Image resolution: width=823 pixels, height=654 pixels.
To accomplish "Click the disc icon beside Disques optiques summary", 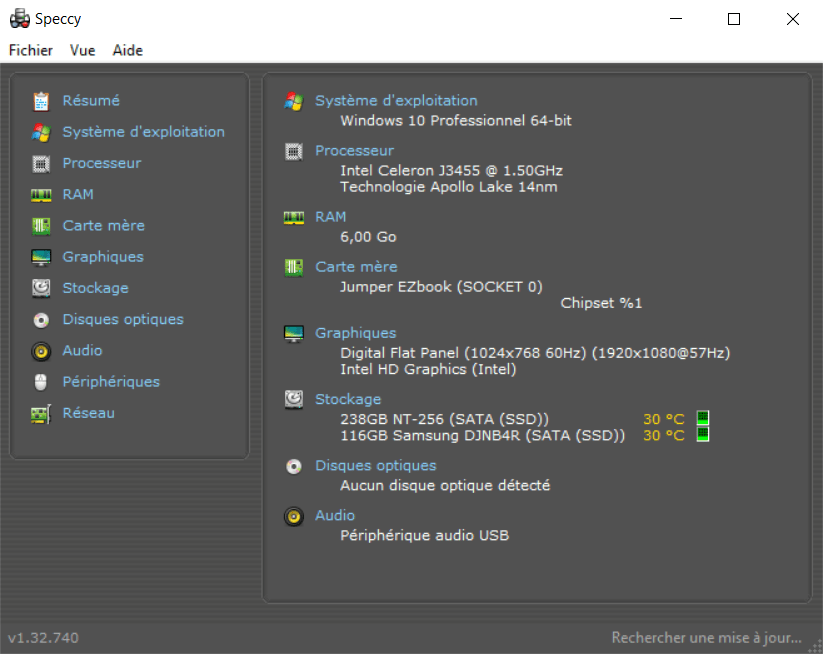I will [293, 466].
